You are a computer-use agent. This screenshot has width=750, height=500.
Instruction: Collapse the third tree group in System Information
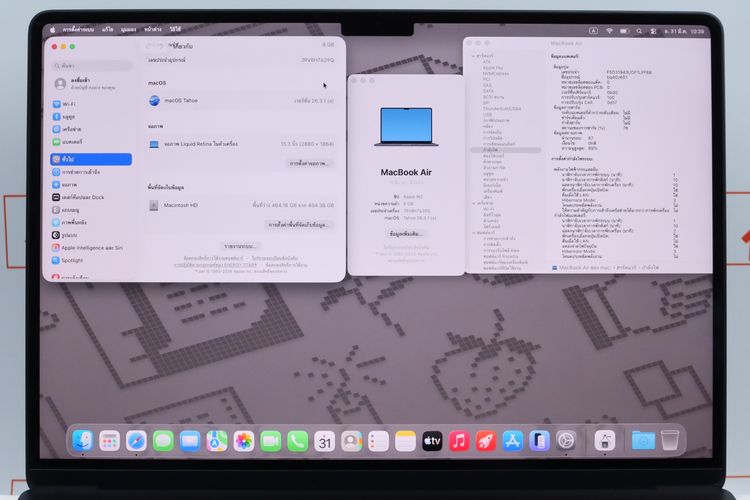coord(473,233)
